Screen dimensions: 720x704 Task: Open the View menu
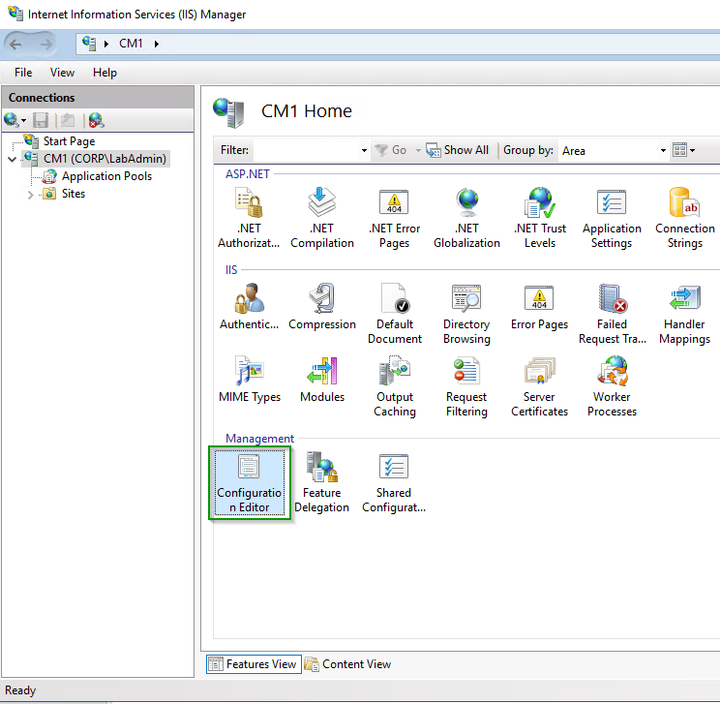(x=62, y=73)
